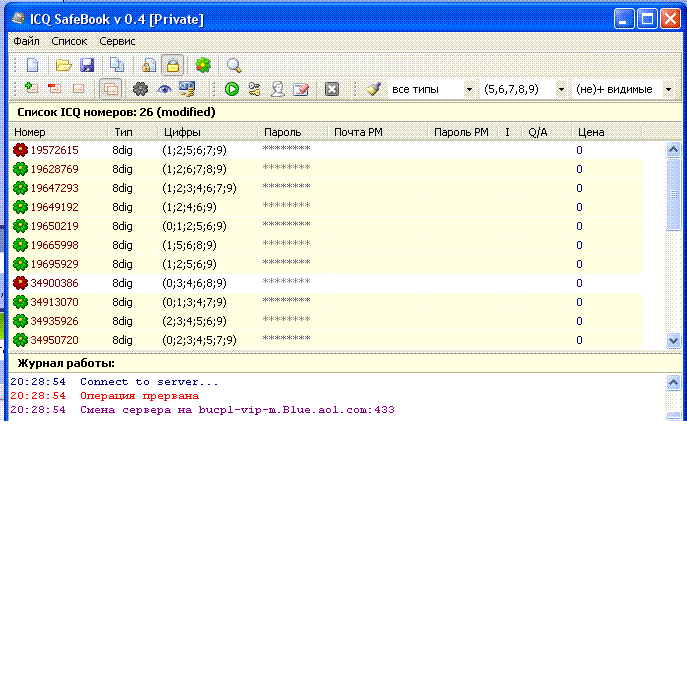This screenshot has width=687, height=678.
Task: Stop the operation with the grey X icon
Action: [x=332, y=89]
